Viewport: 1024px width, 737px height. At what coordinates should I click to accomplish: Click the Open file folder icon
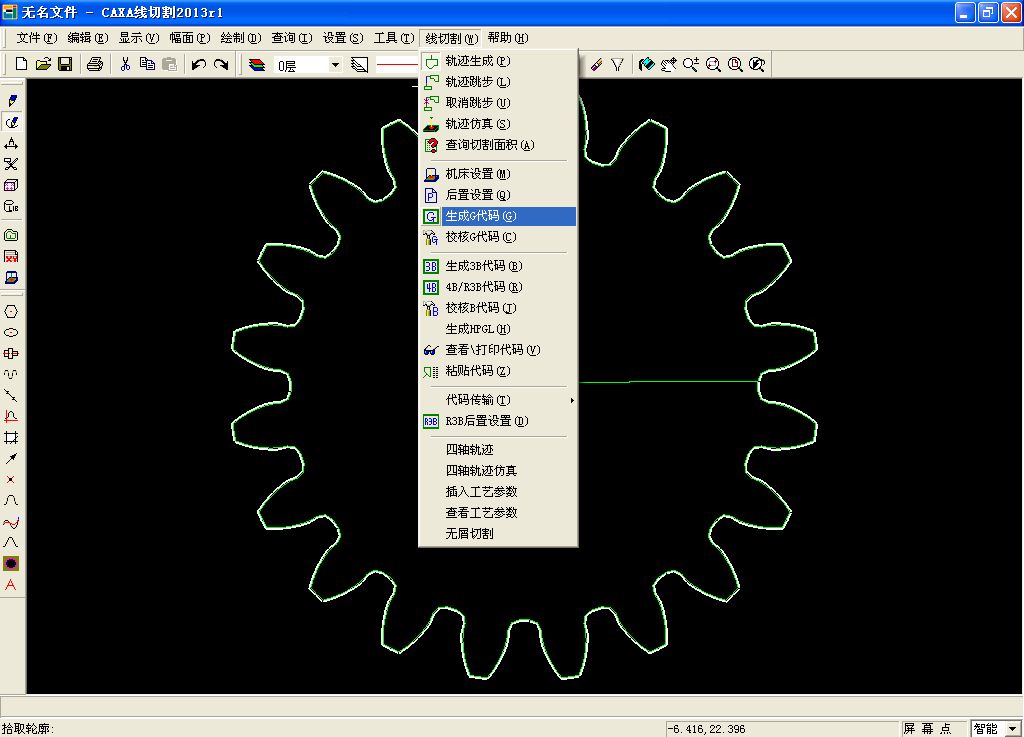pyautogui.click(x=43, y=64)
